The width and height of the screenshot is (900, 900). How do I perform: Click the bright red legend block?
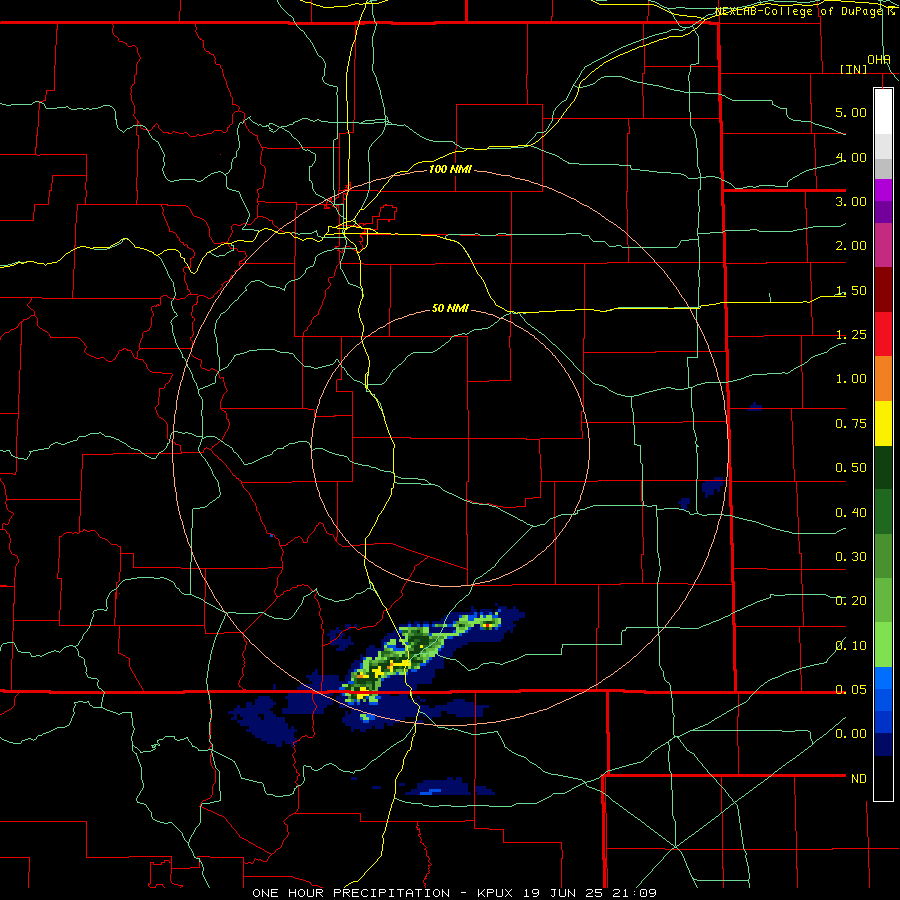click(883, 334)
